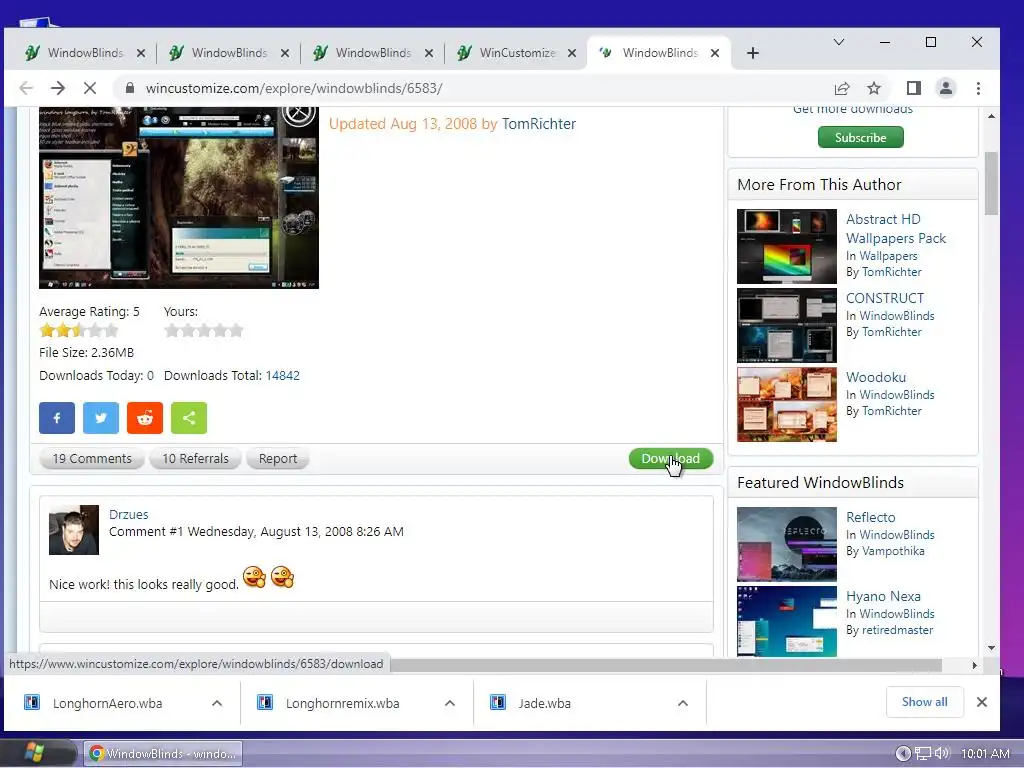Click the taskbar clock 10:01 AM
This screenshot has height=768, width=1024.
pyautogui.click(x=985, y=754)
